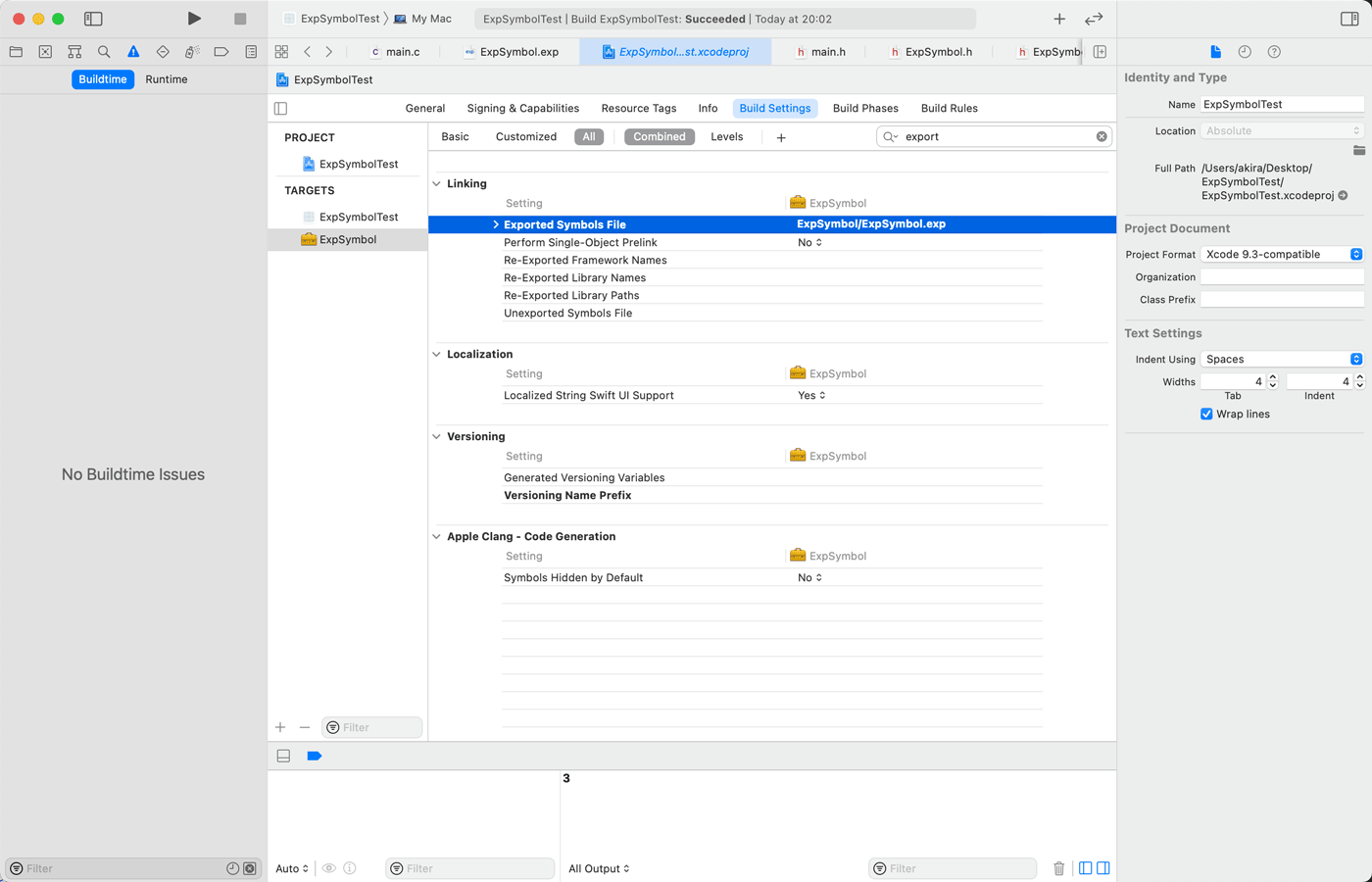
Task: Switch to the General tab
Action: pyautogui.click(x=425, y=109)
